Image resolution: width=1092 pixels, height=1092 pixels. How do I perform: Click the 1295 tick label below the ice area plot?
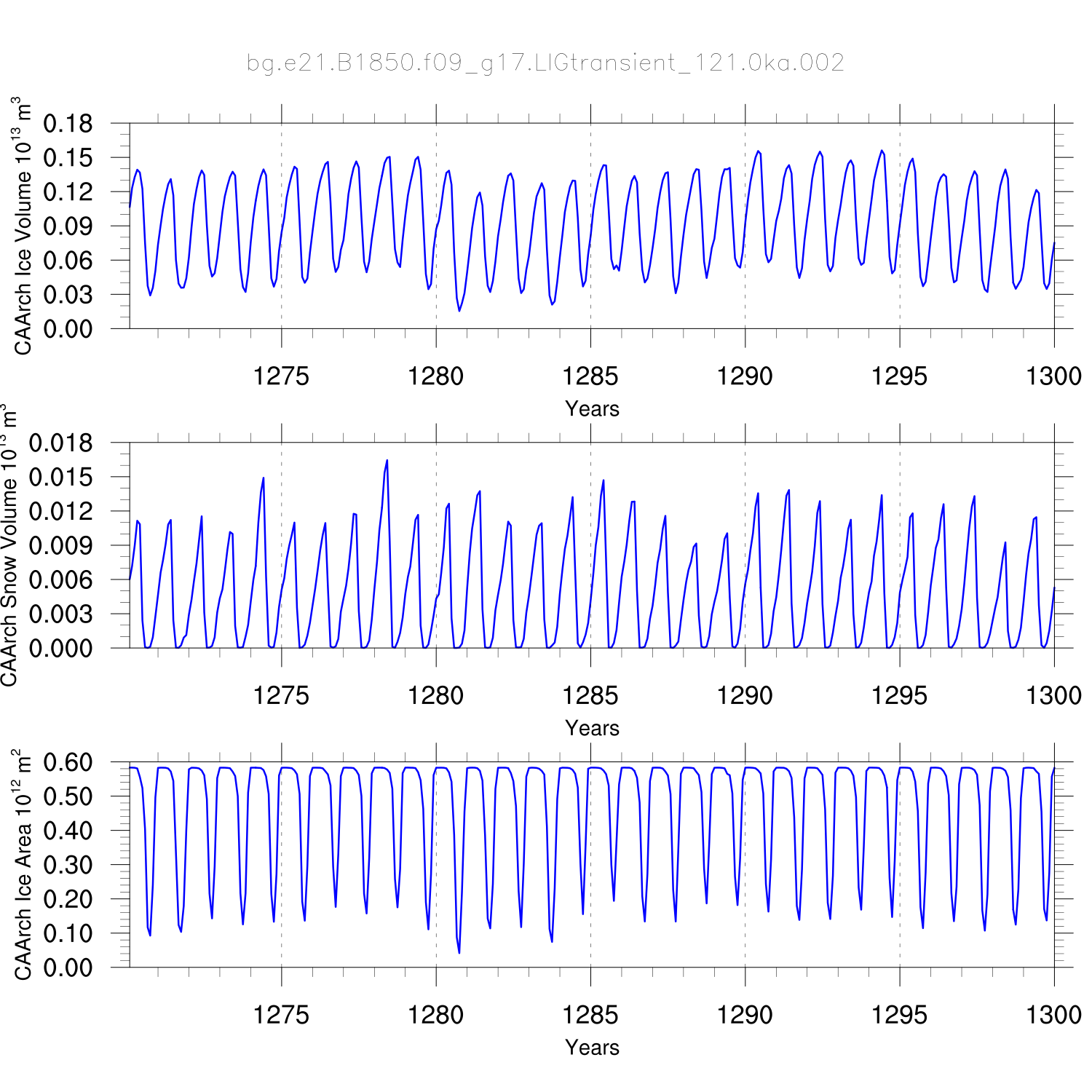point(899,1015)
